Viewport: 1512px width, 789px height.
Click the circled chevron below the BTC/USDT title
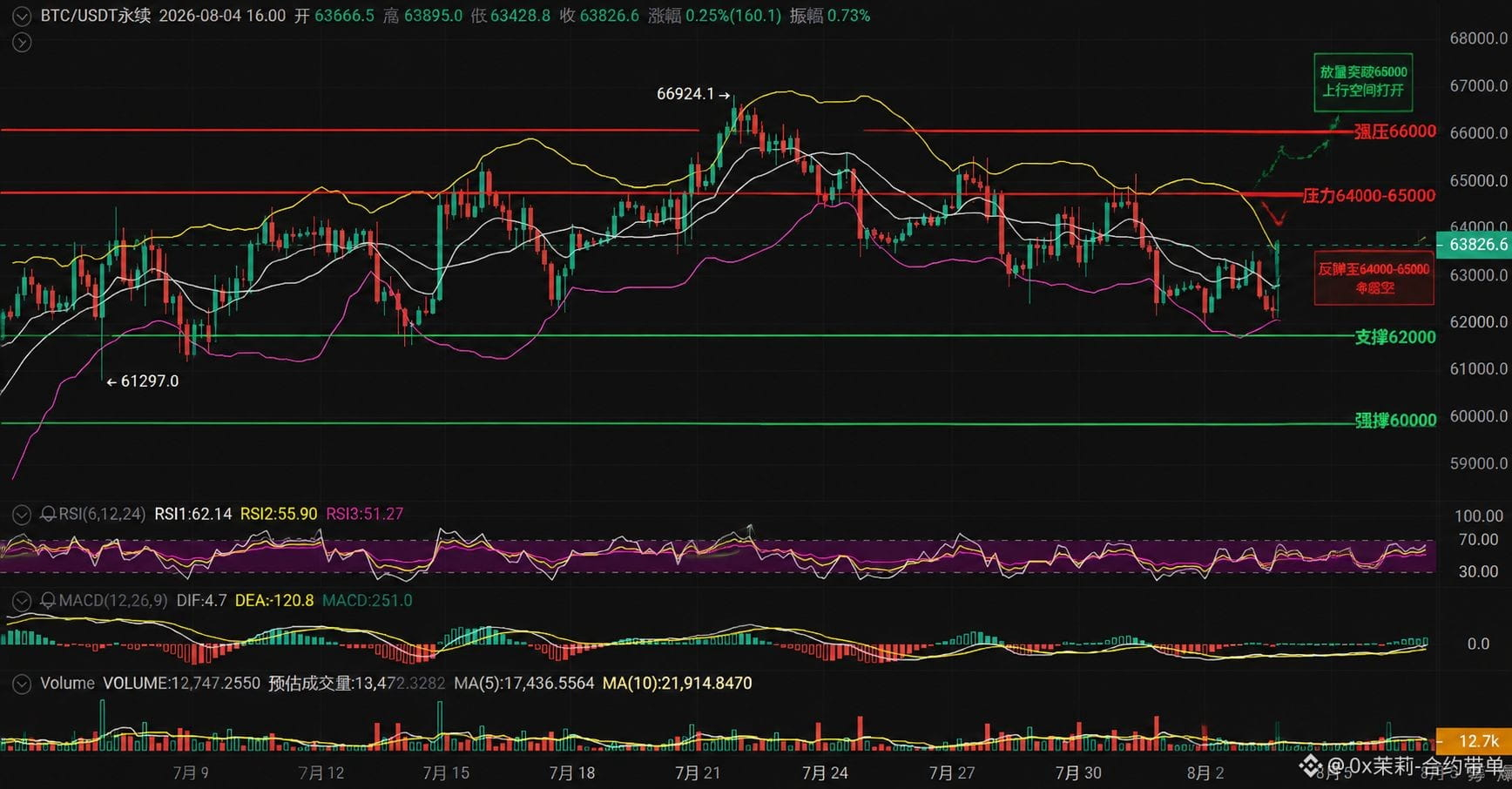[22, 42]
